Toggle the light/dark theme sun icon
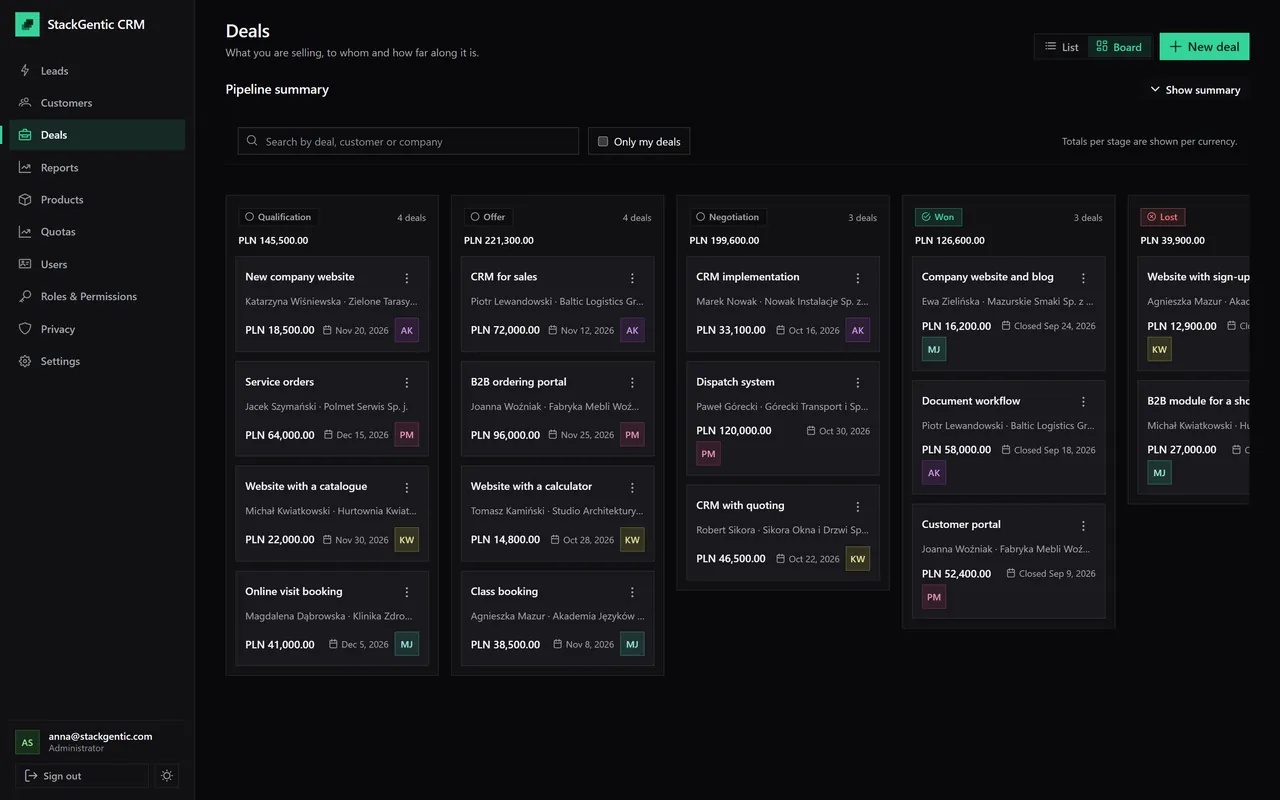Image resolution: width=1280 pixels, height=800 pixels. 167,776
